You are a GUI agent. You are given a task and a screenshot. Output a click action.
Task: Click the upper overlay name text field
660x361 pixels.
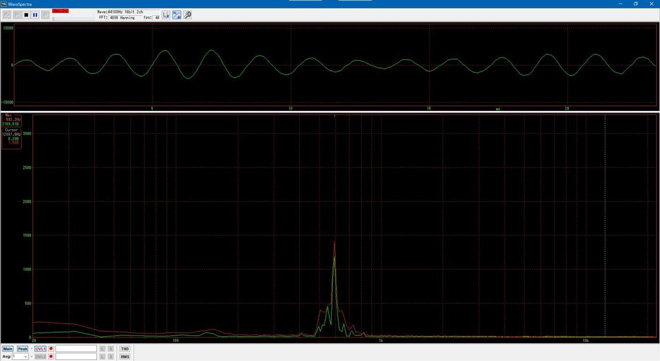[x=76, y=349]
